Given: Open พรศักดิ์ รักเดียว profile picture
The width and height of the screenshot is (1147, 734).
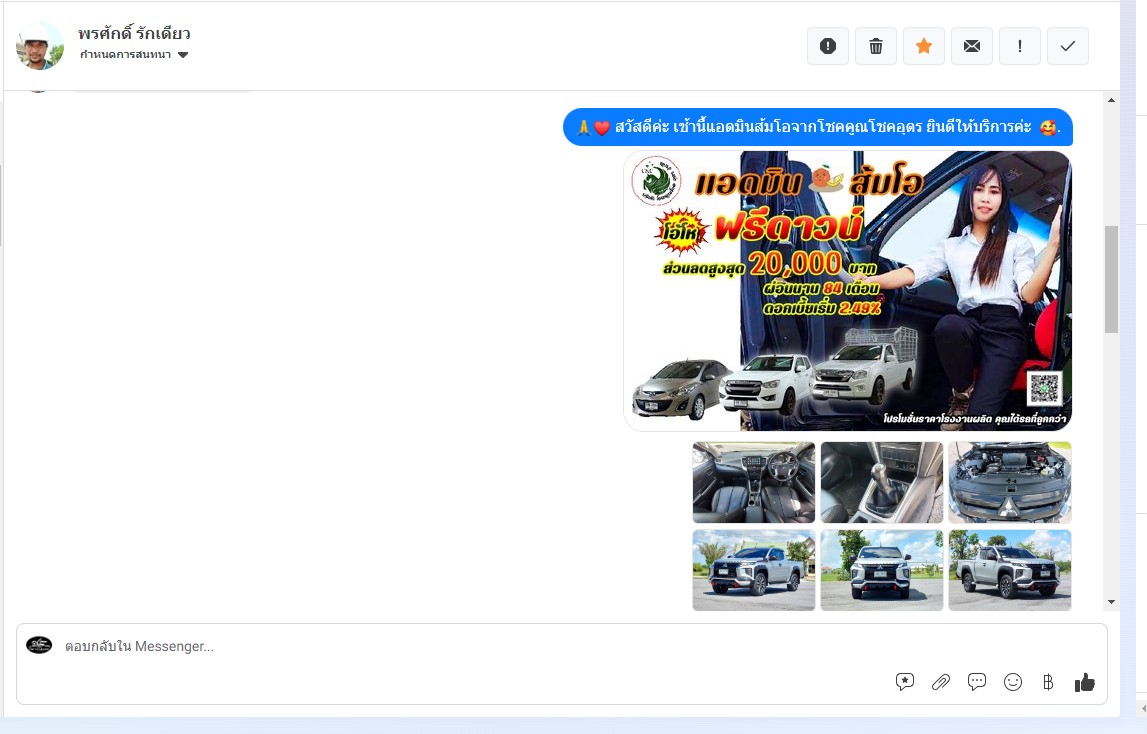Looking at the screenshot, I should coord(40,45).
